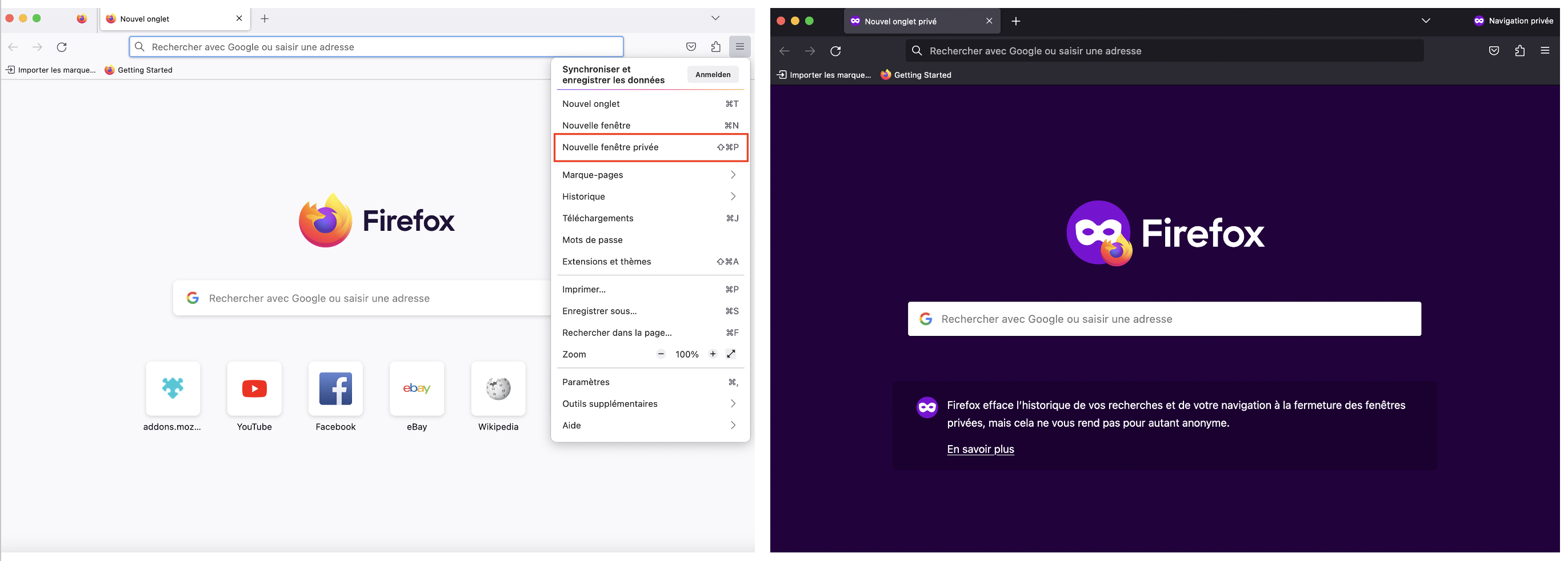The height and width of the screenshot is (561, 1568).
Task: Select Nouvelle fenêtre menu entry
Action: pos(650,125)
